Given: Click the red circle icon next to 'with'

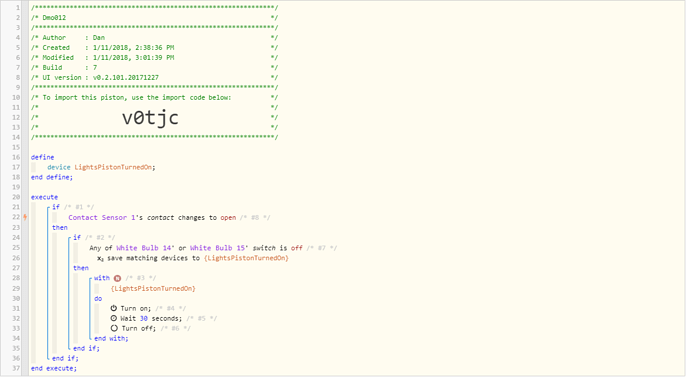Looking at the screenshot, I should [117, 278].
